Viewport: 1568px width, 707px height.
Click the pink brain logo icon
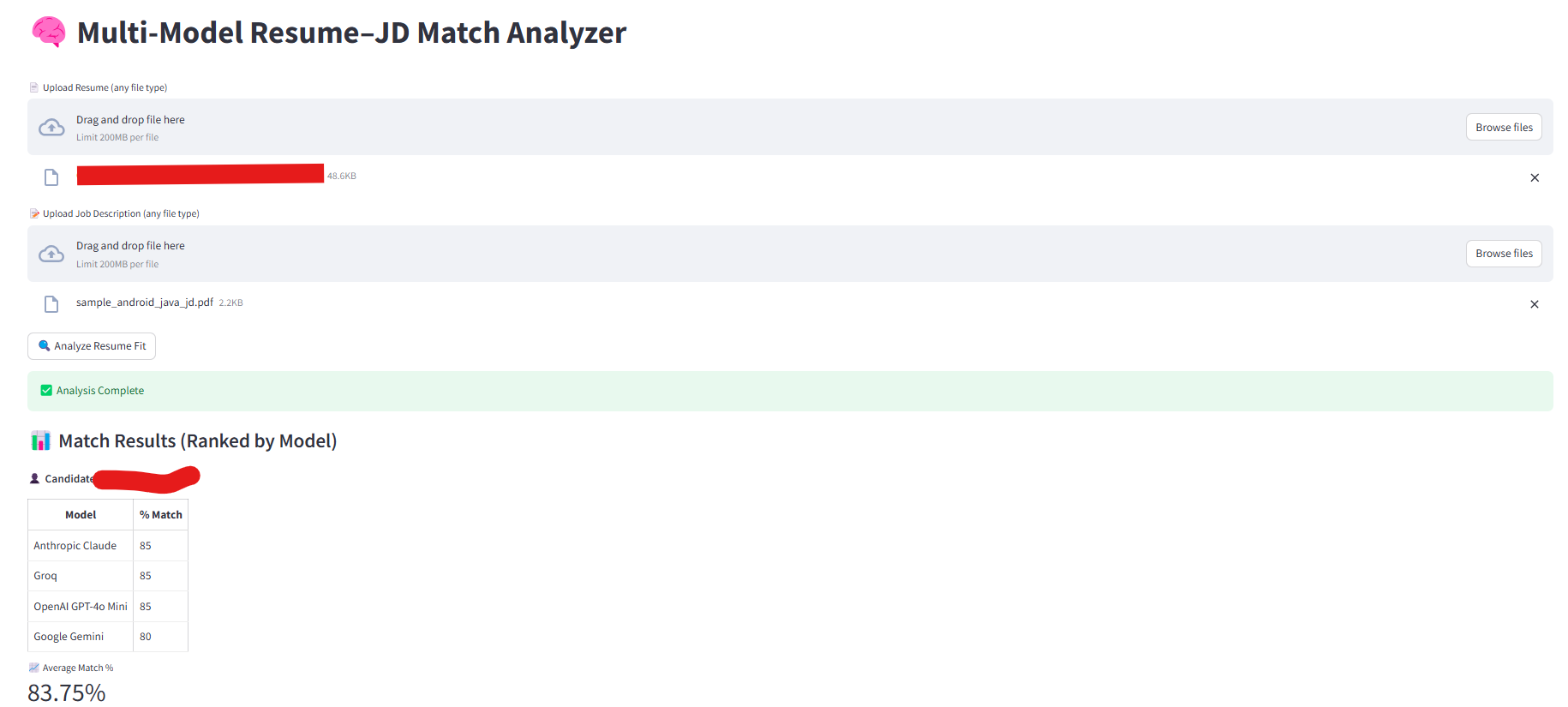click(x=48, y=32)
